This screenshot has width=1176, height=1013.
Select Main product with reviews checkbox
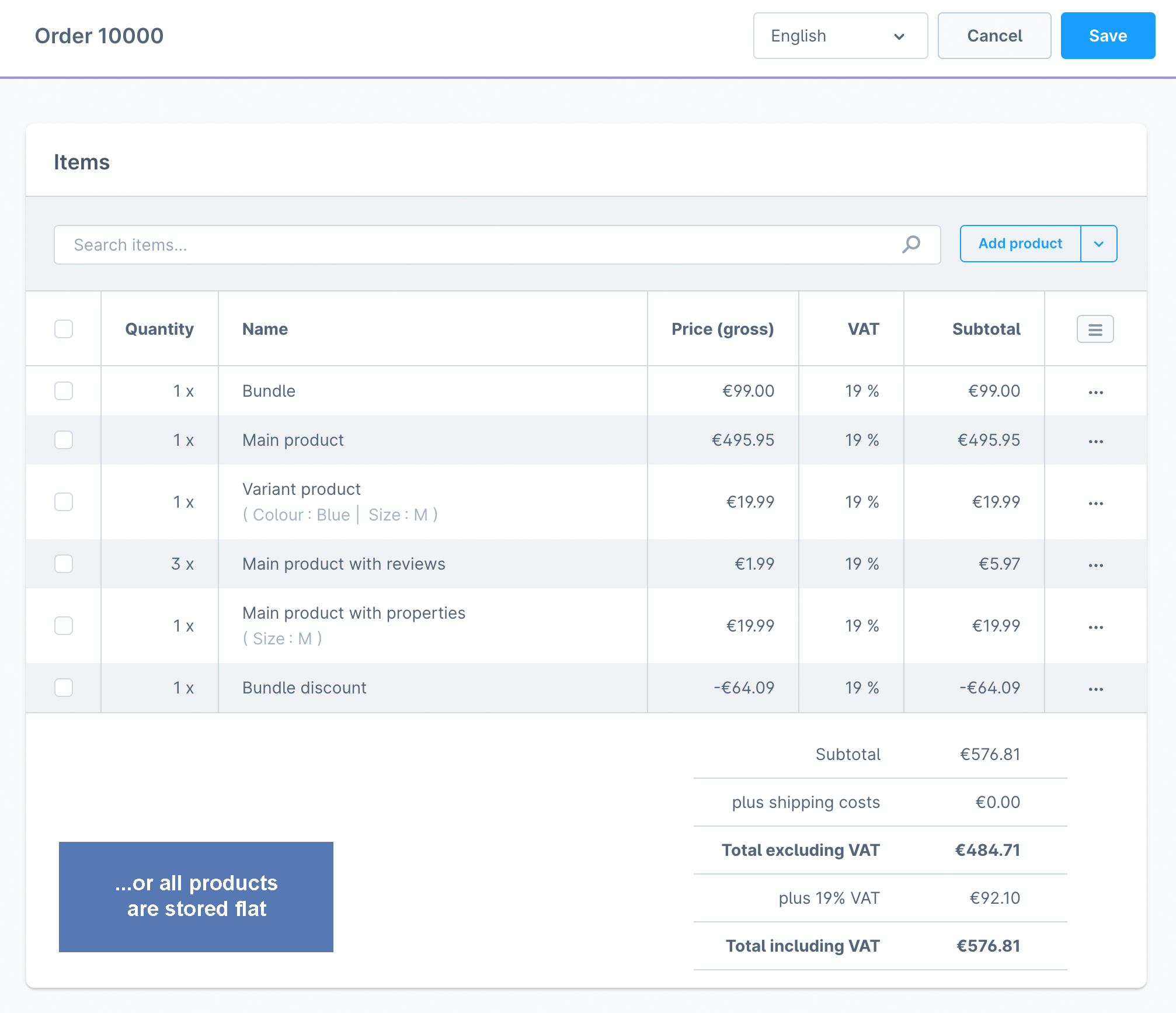(x=64, y=564)
